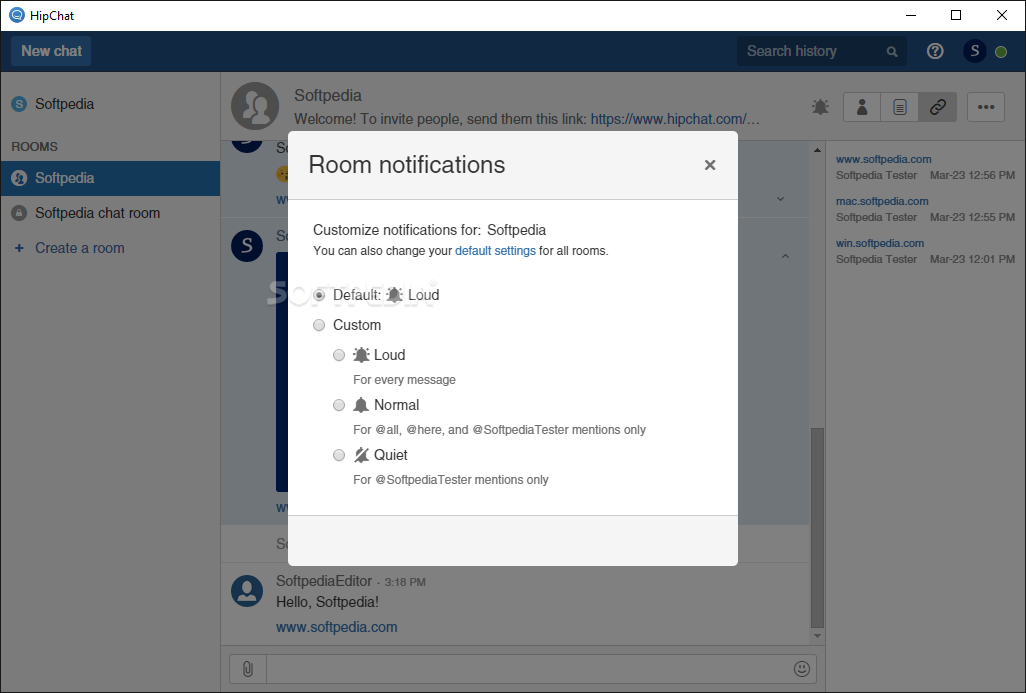1026x693 pixels.
Task: Choose the Quiet custom notification level
Action: point(339,455)
